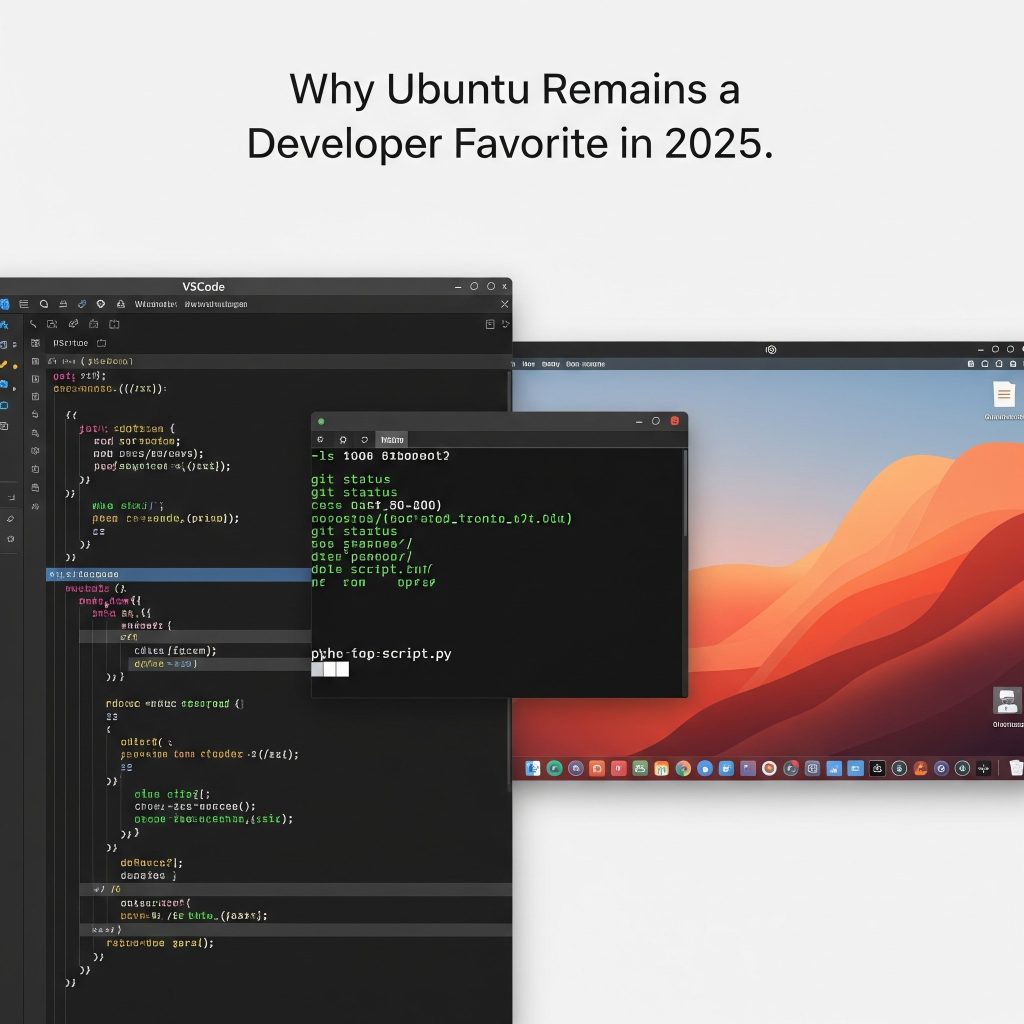Screen dimensions: 1024x1024
Task: Click the small square icon beside IIScrtuoe tab
Action: [x=101, y=343]
